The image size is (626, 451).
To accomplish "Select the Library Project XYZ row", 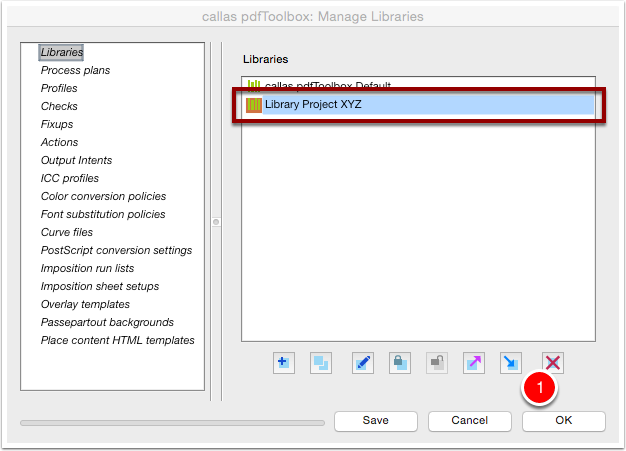I will point(418,105).
